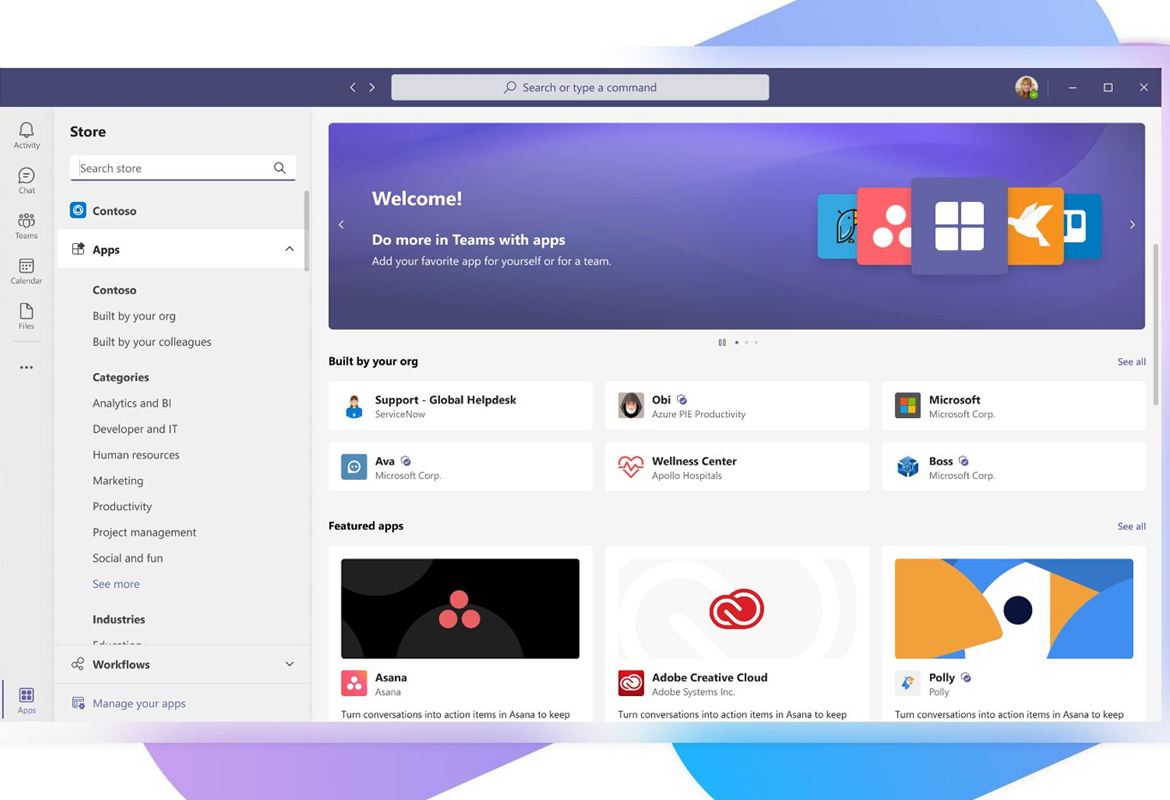1170x800 pixels.
Task: Open the Files icon in sidebar
Action: [x=26, y=316]
